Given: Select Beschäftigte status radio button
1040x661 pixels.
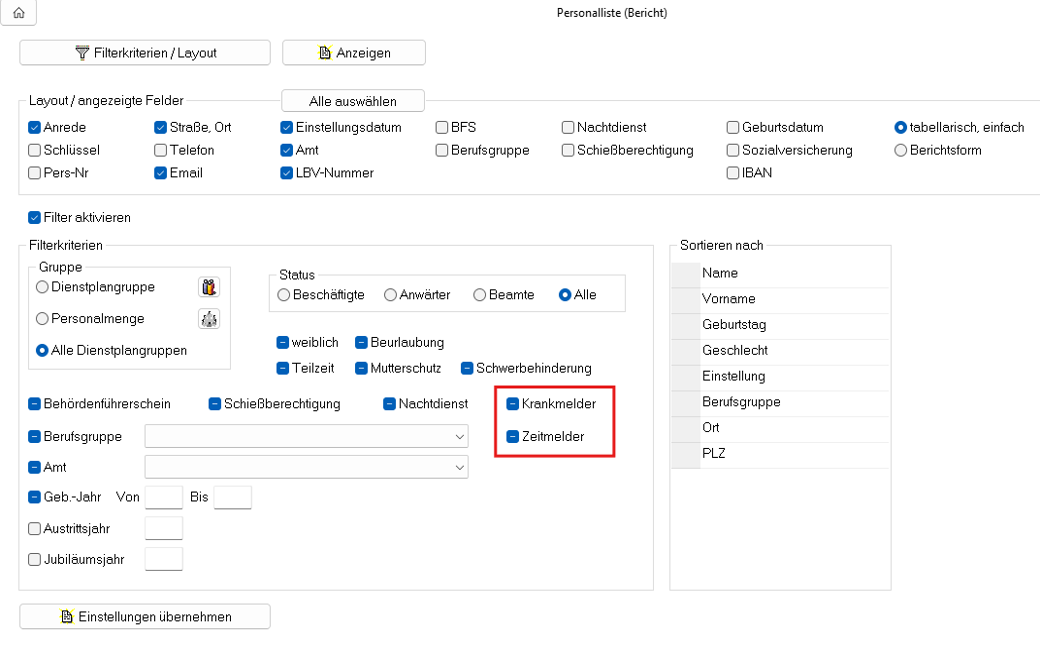Looking at the screenshot, I should tap(284, 295).
